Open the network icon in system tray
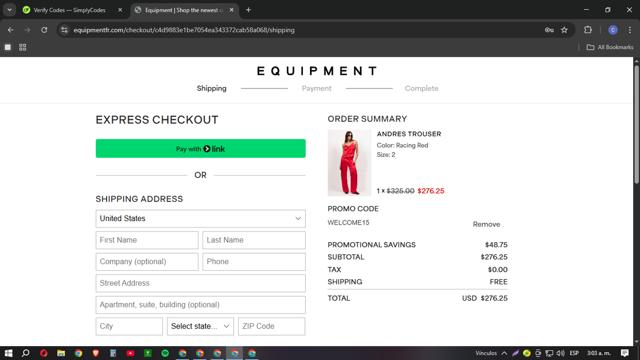 coord(549,353)
